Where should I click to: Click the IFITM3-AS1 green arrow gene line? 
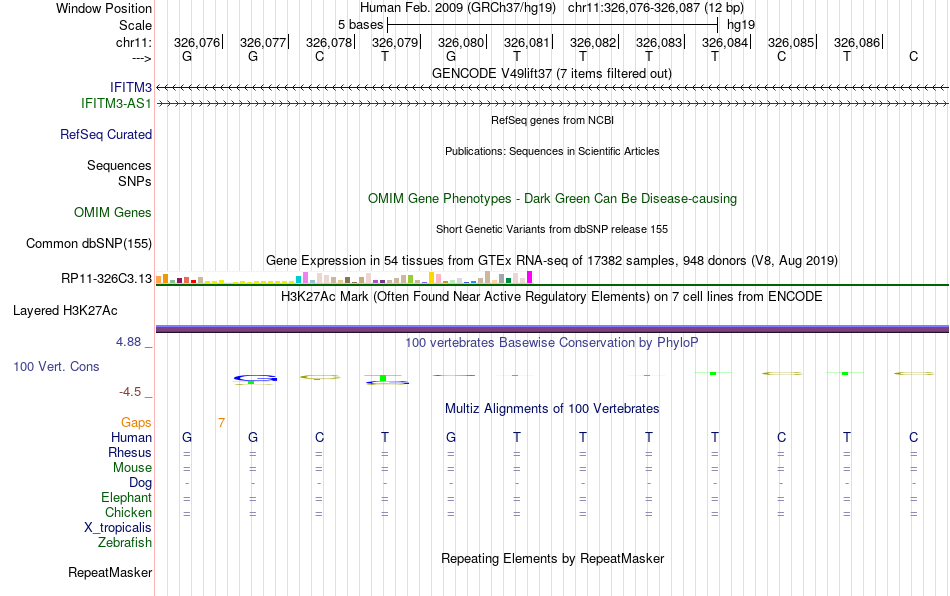point(552,104)
